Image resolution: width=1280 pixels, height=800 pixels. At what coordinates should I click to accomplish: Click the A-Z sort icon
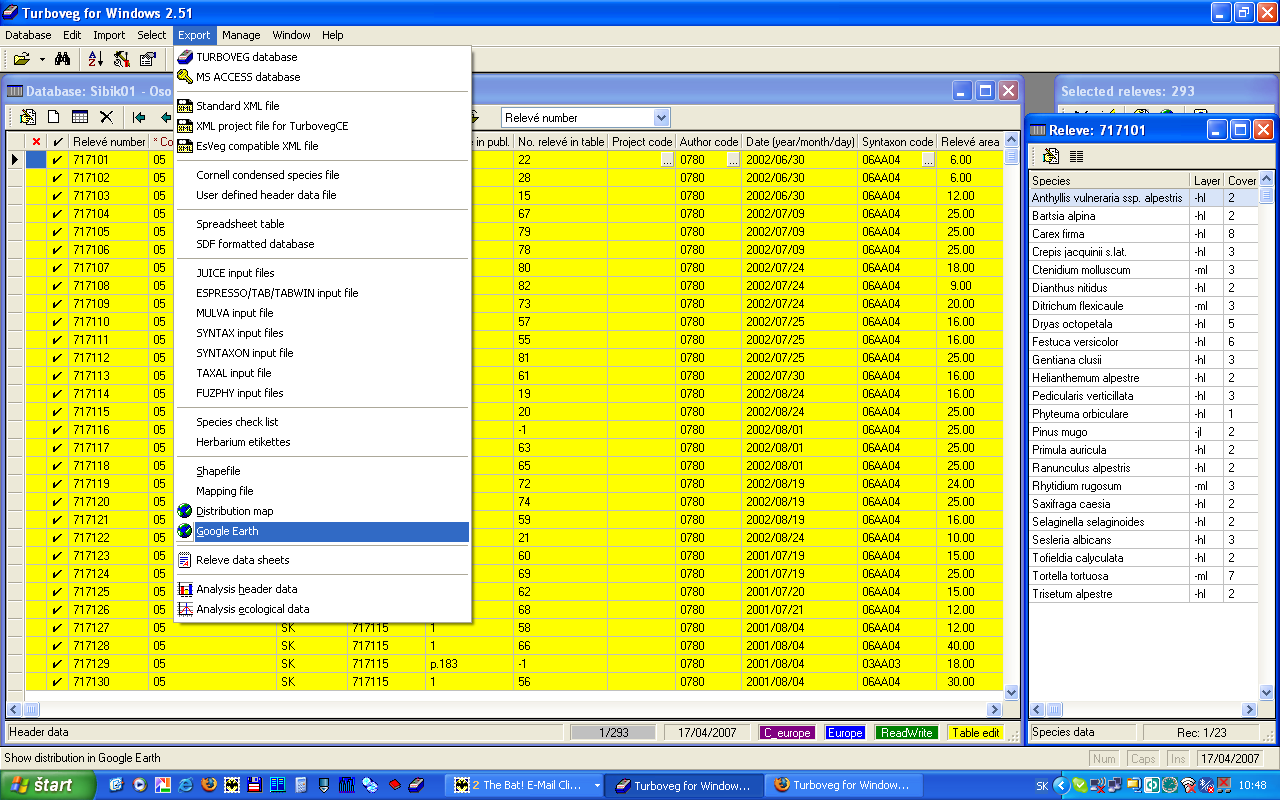click(x=95, y=59)
